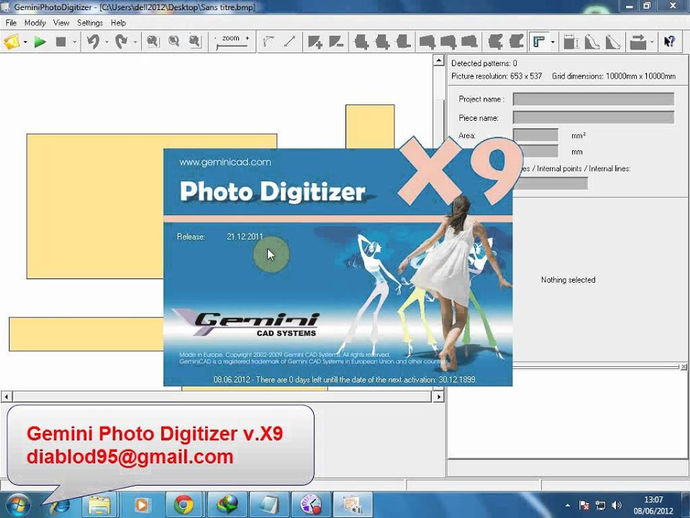Open context help with the question-arrow icon

point(669,42)
